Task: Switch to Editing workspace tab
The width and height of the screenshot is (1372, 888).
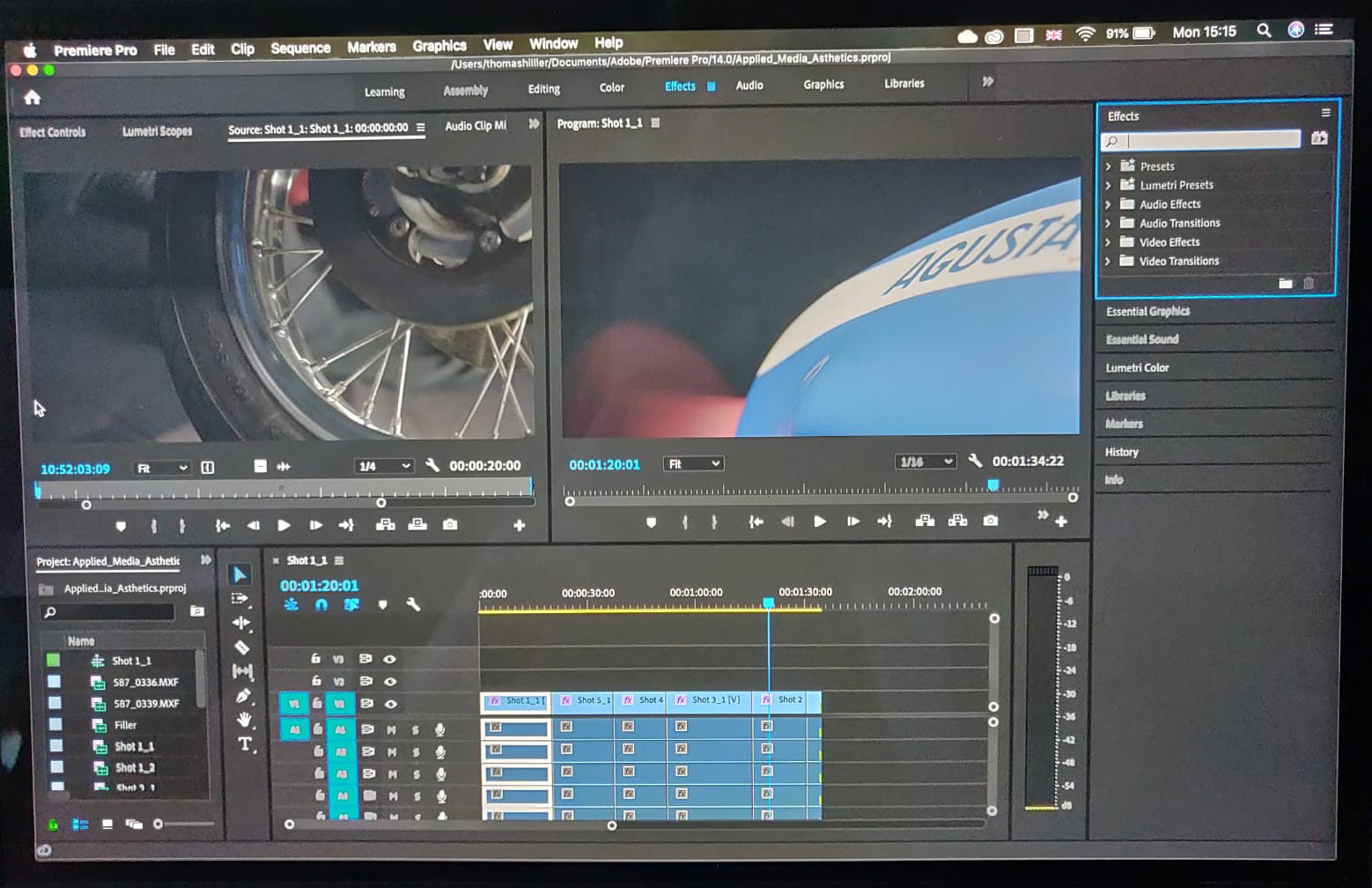Action: tap(543, 88)
